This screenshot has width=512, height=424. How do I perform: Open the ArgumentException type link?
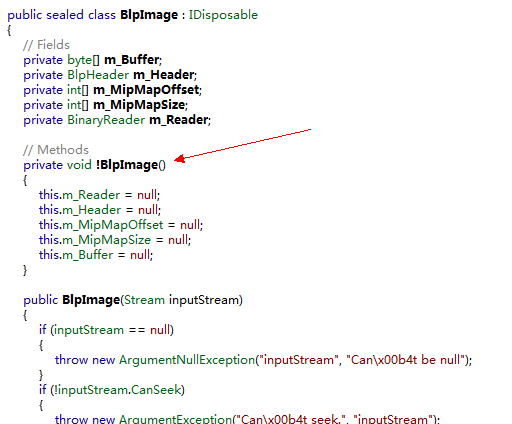(175, 419)
